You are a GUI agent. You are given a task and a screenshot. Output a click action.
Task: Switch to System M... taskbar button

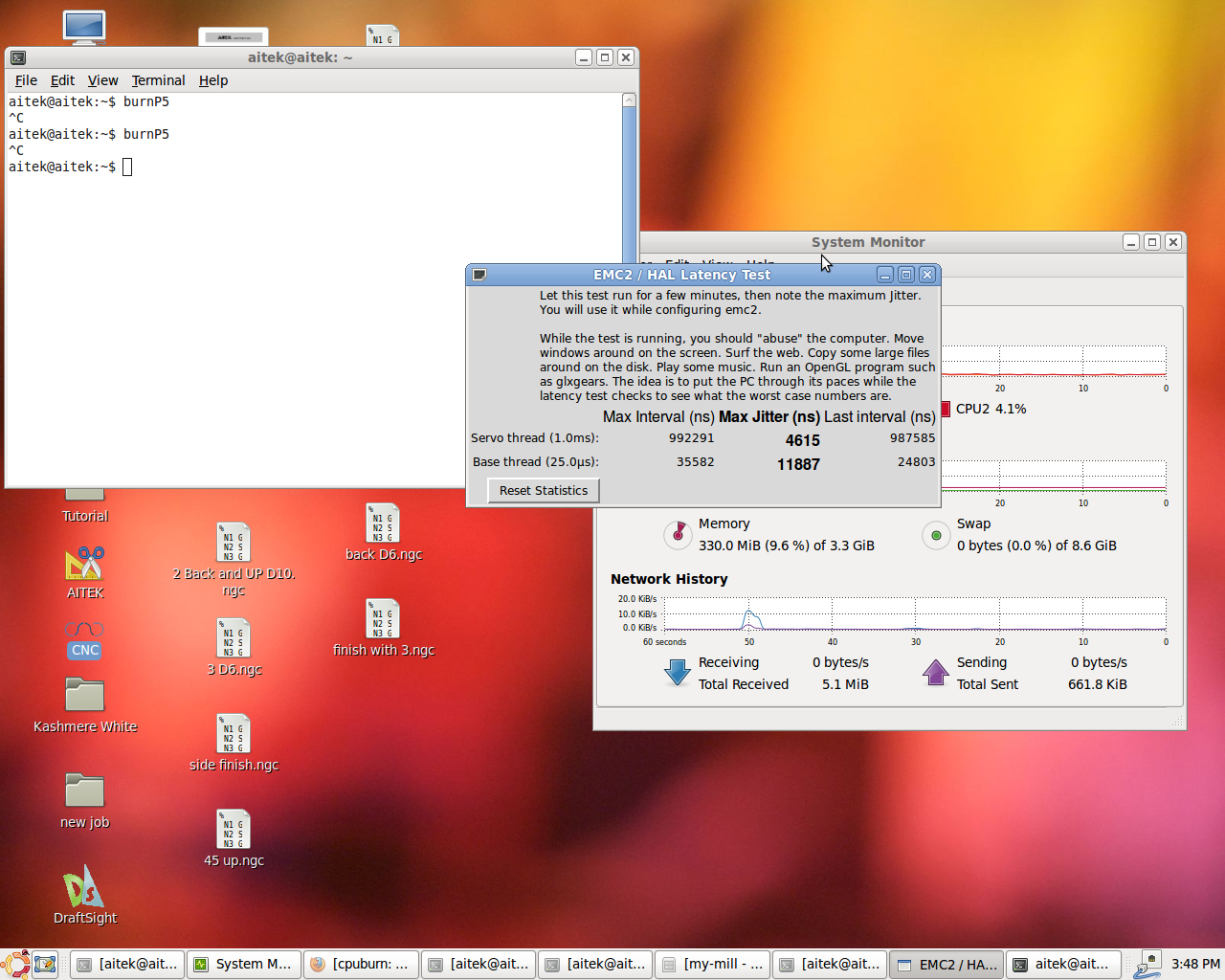tap(244, 964)
